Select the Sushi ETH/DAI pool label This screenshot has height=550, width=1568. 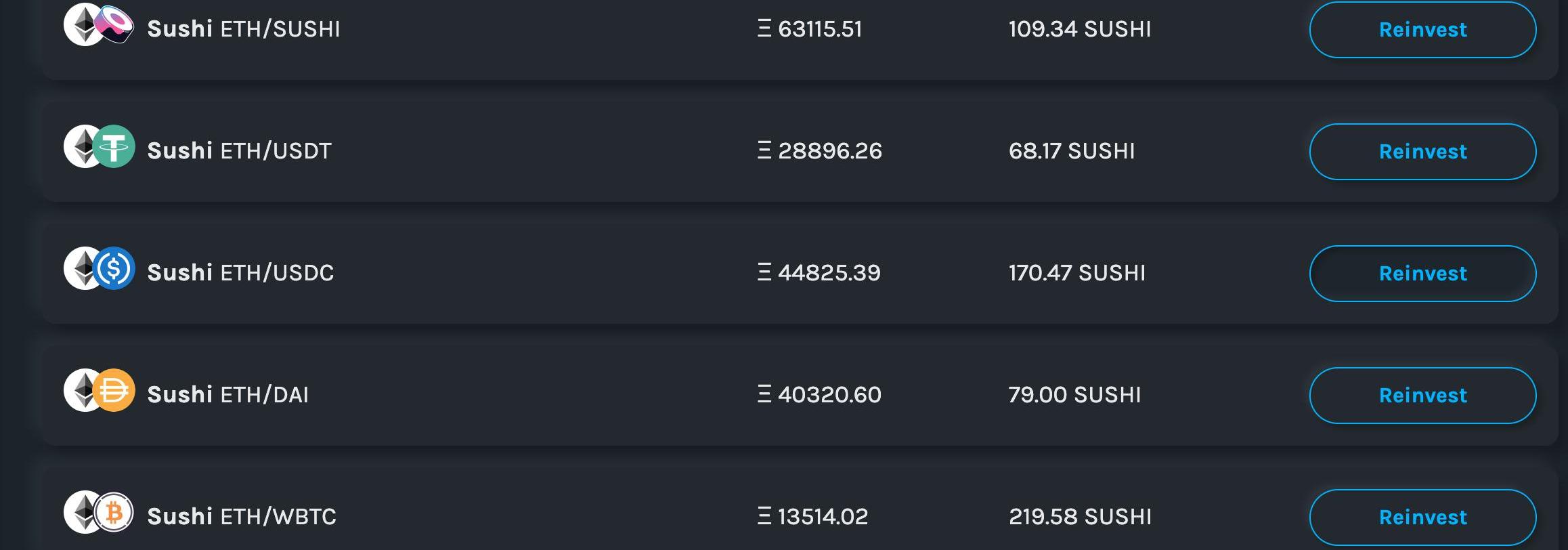tap(228, 395)
